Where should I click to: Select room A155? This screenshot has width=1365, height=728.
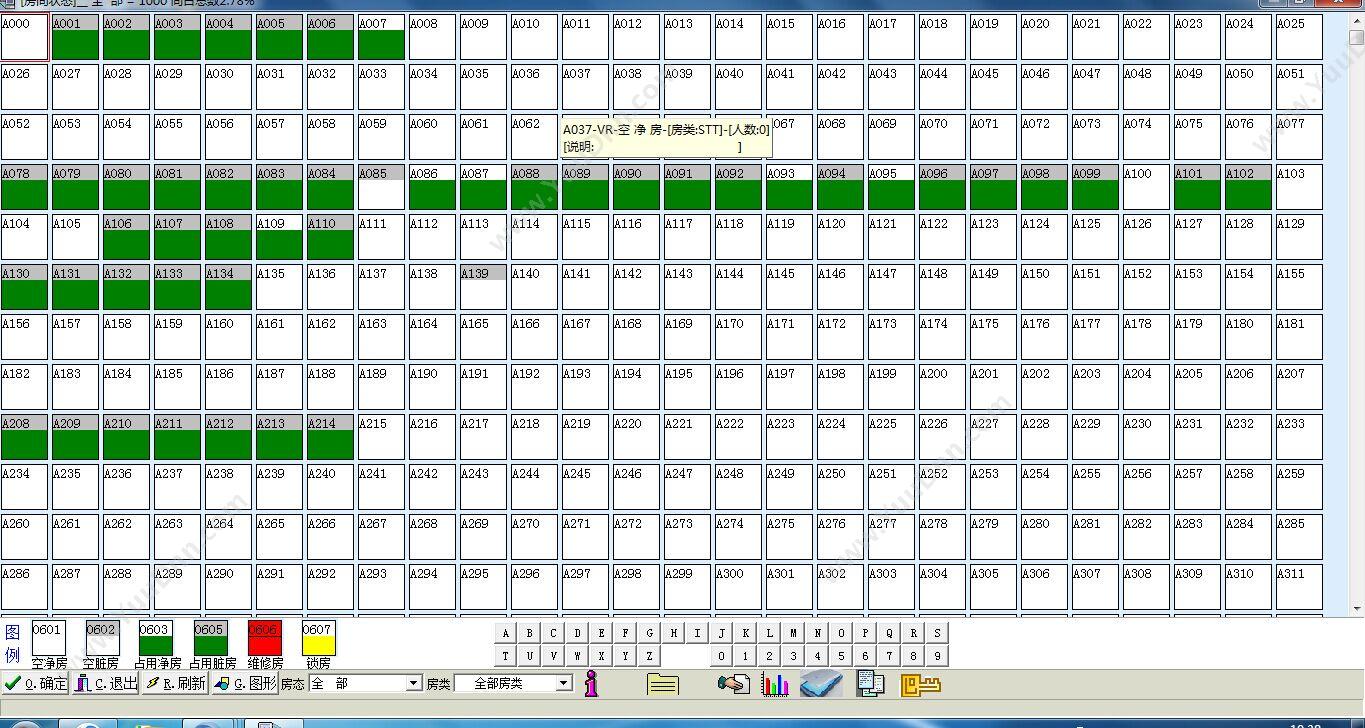coord(1299,287)
